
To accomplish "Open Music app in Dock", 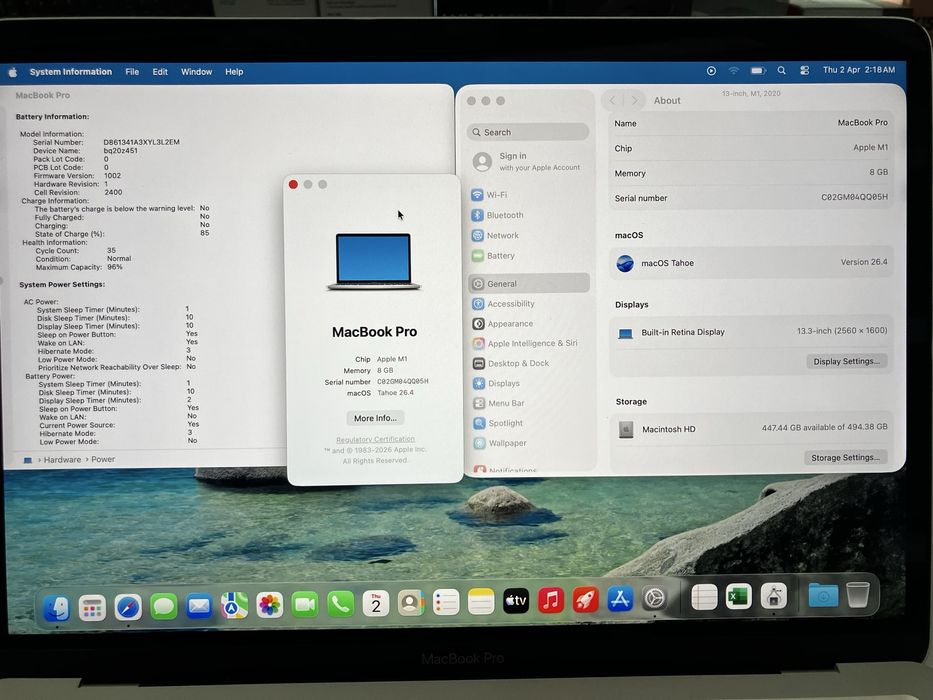I will pyautogui.click(x=551, y=600).
